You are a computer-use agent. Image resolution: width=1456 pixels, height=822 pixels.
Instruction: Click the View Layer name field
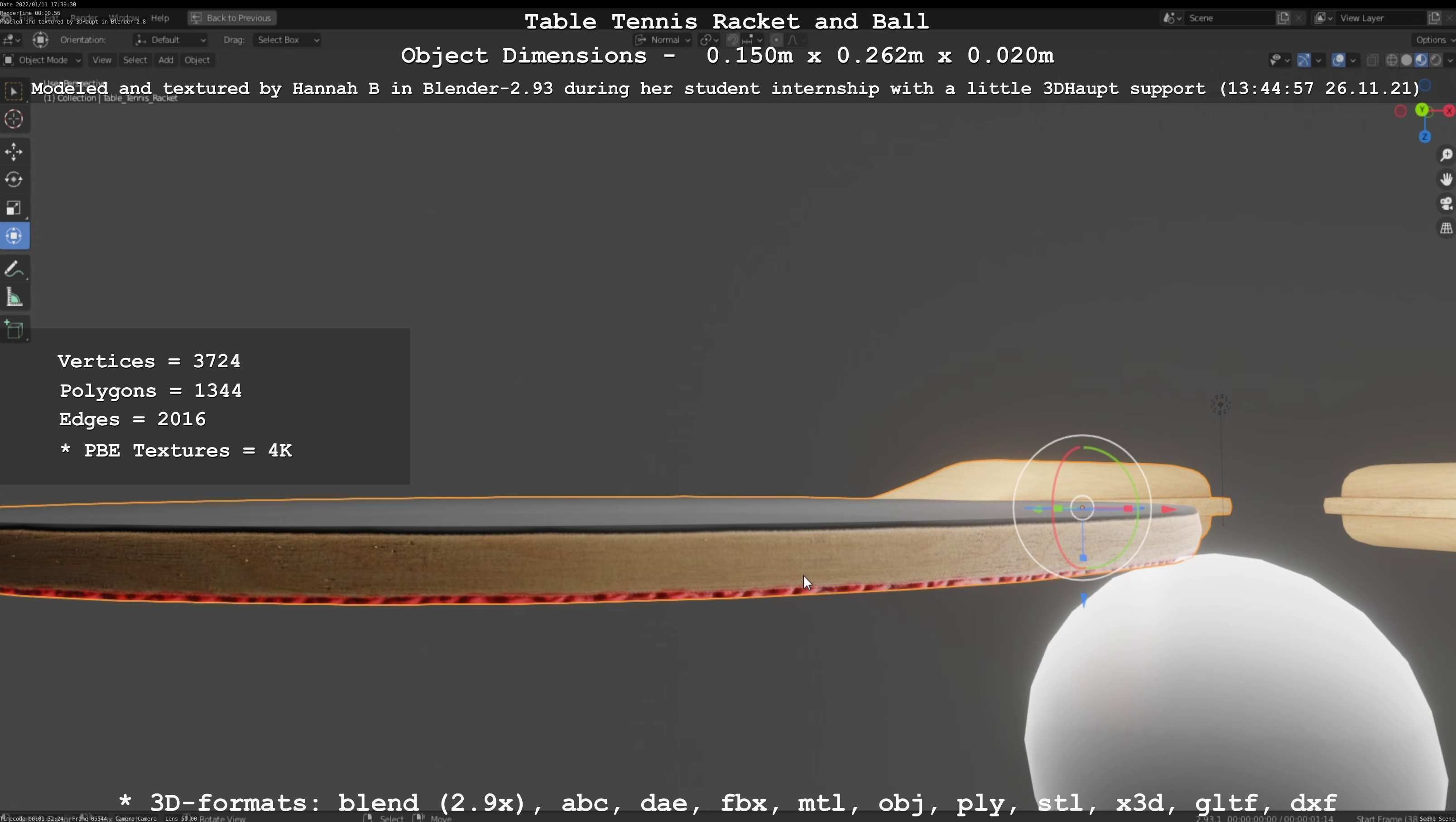pyautogui.click(x=1381, y=18)
